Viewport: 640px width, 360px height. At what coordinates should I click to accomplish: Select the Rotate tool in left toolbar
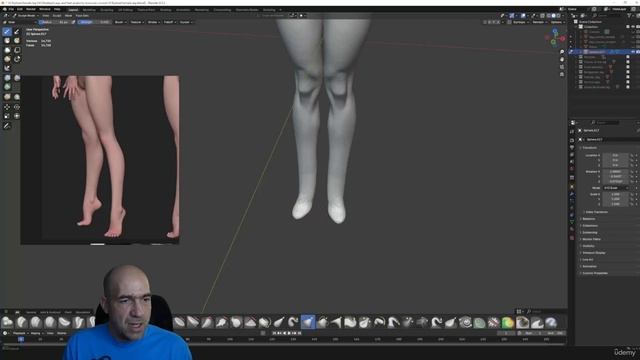(x=17, y=107)
